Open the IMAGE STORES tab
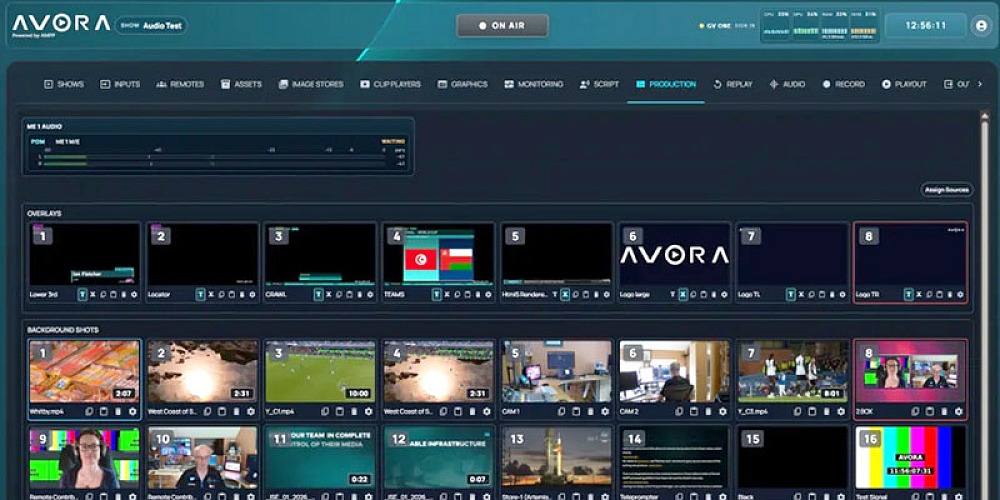Viewport: 1000px width, 500px height. (x=311, y=84)
